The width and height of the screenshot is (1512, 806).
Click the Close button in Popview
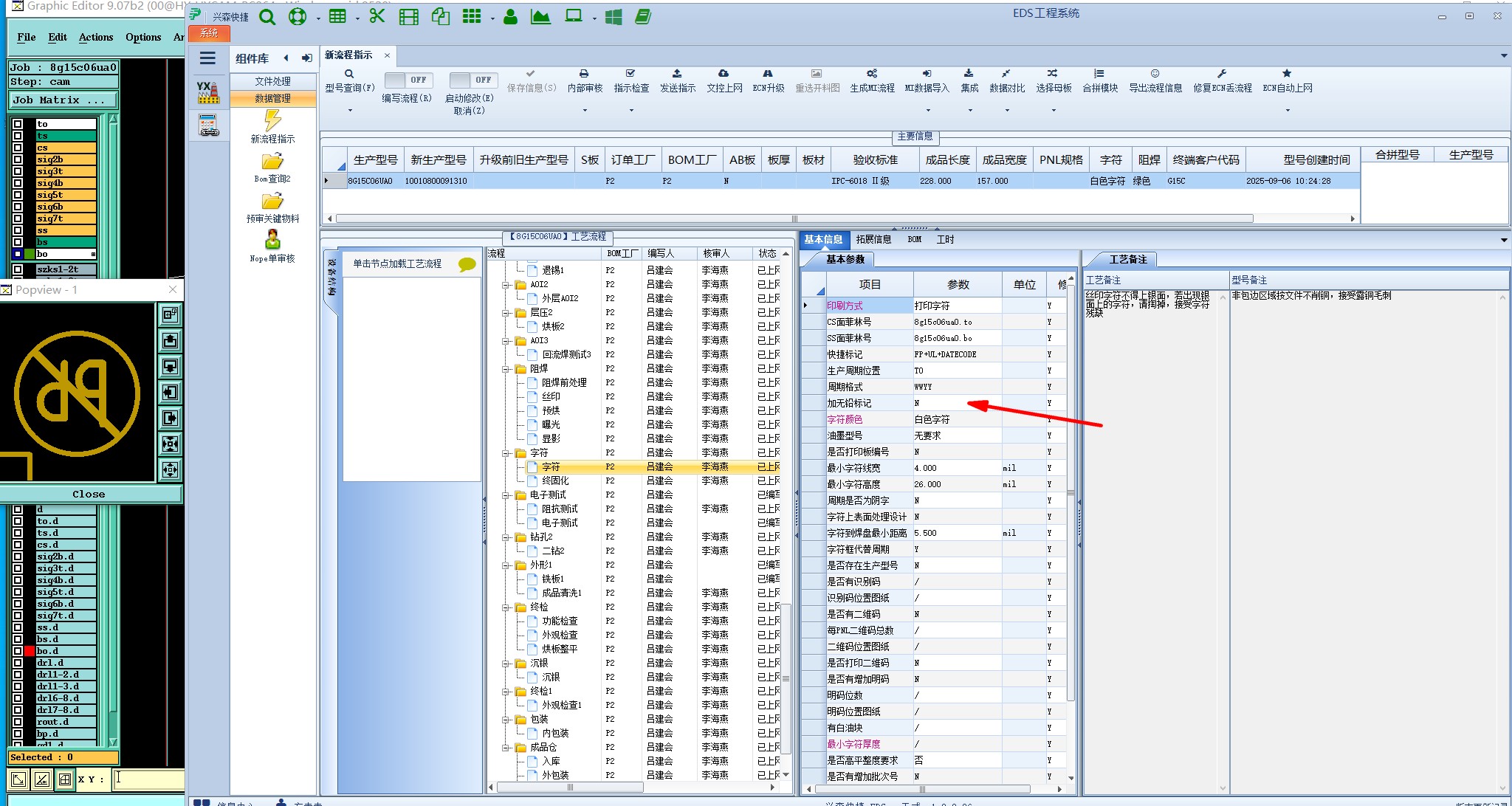coord(89,494)
